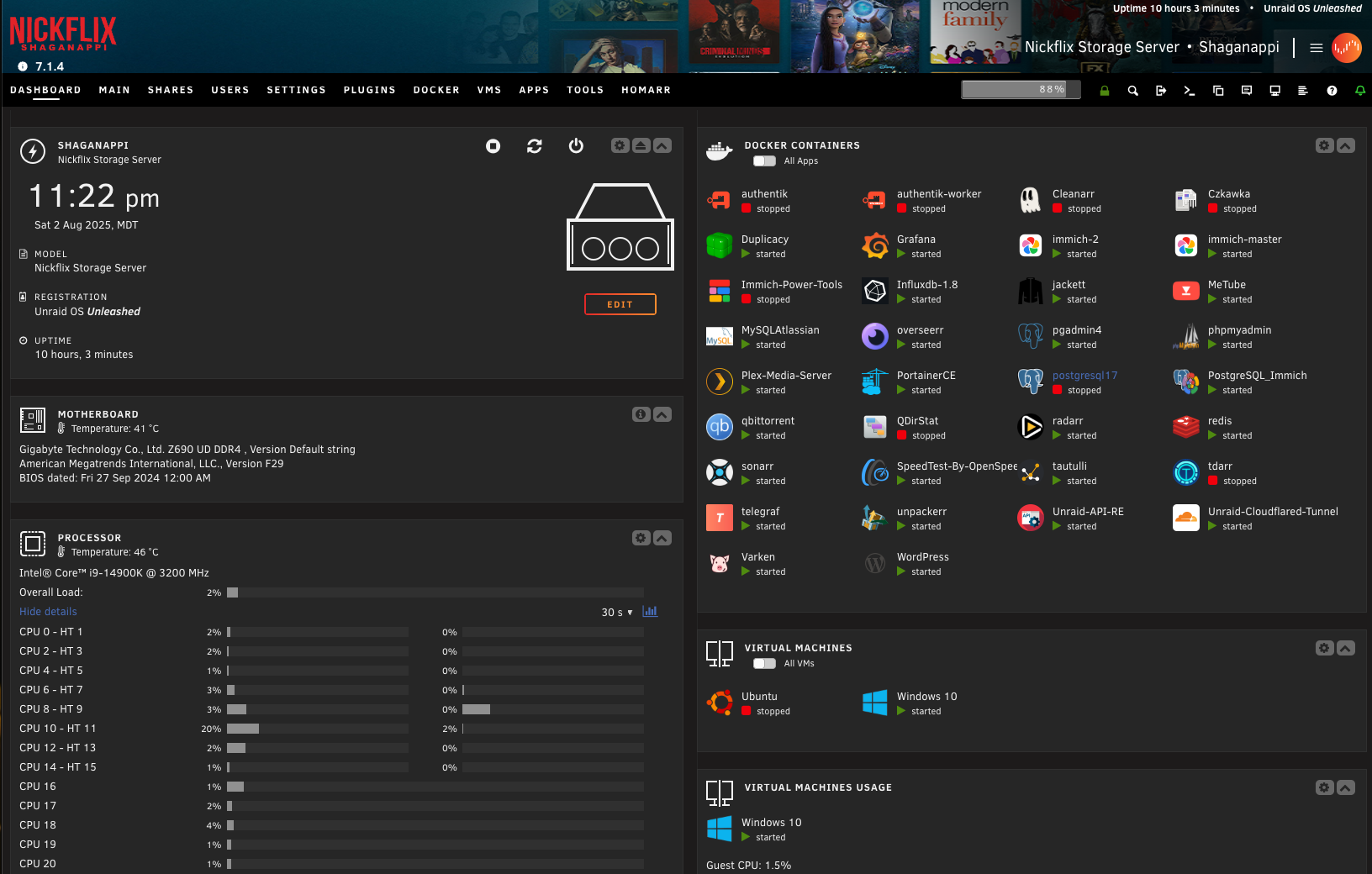Open the notifications bell icon

point(1360,91)
